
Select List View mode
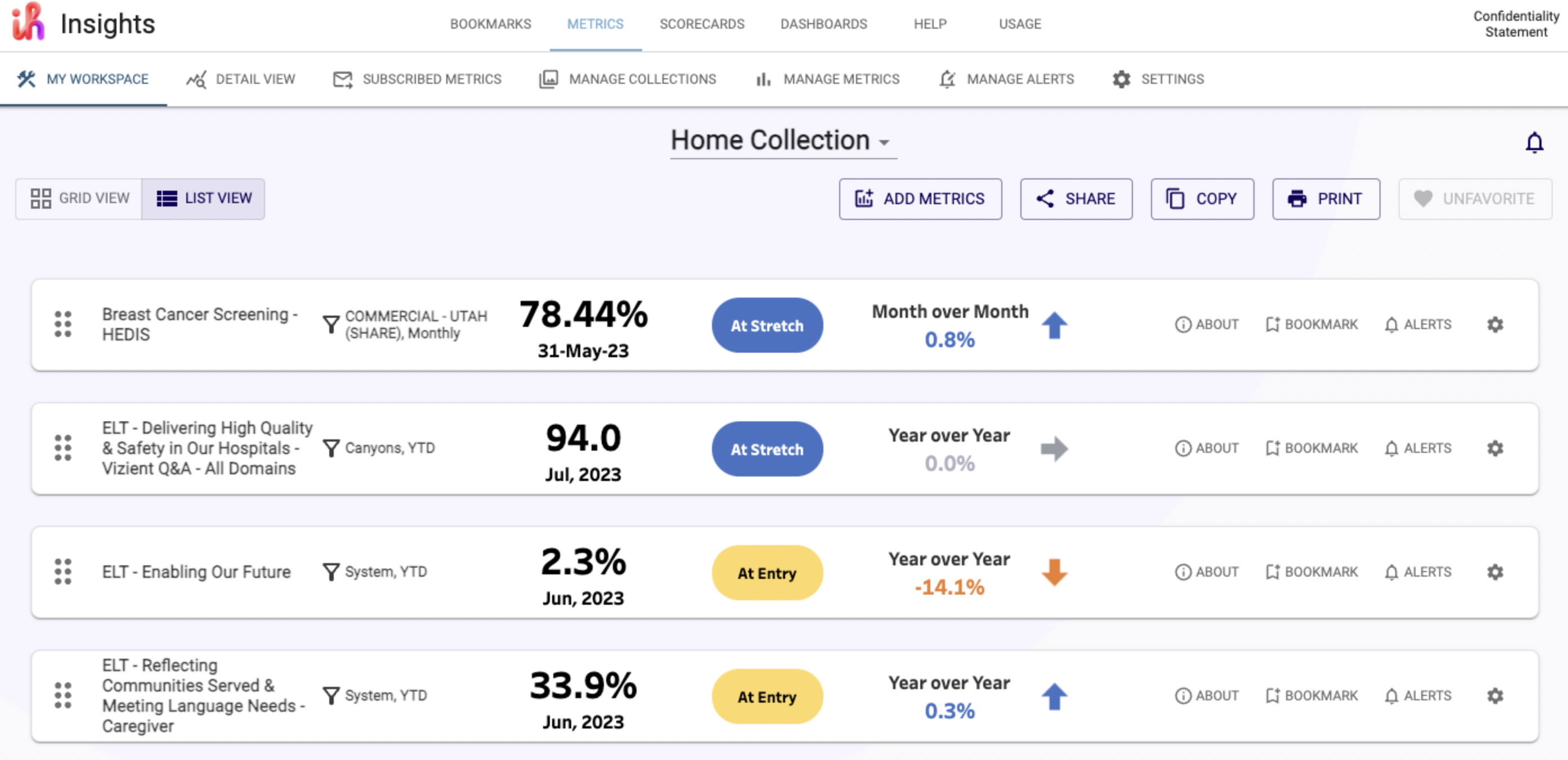tap(204, 199)
